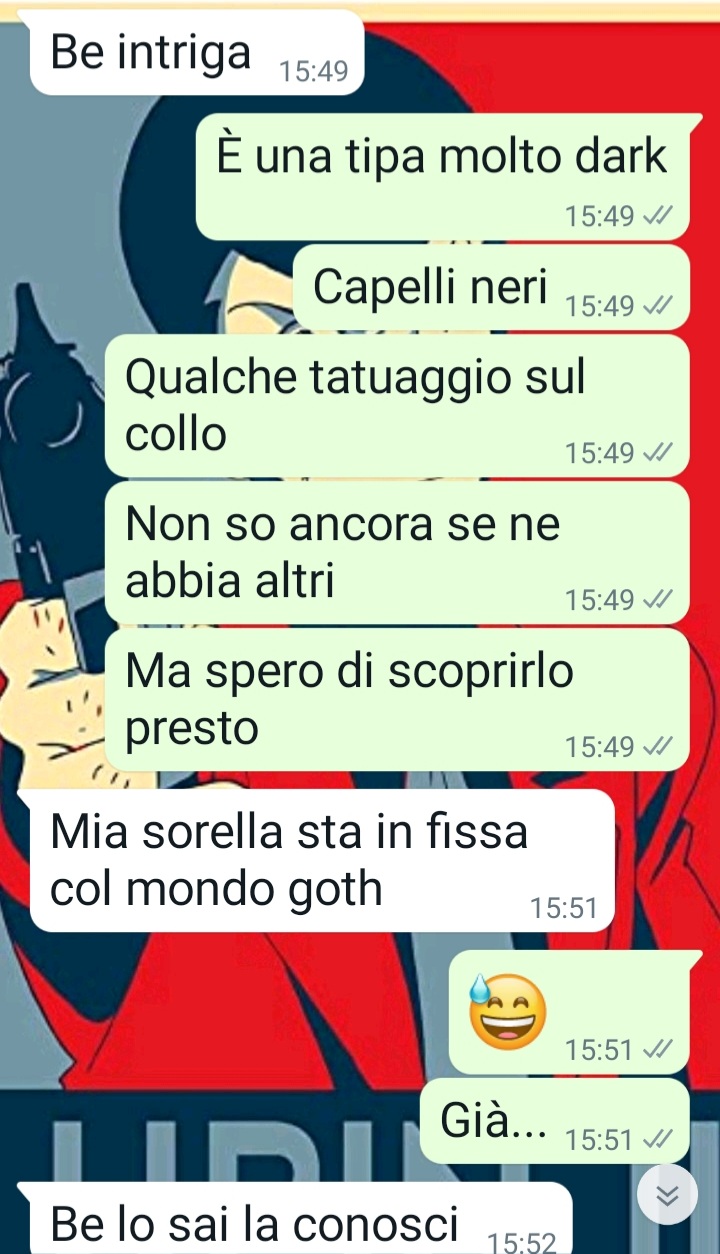Tap read checkmarks on 'È una tipa molto dark'
720x1254 pixels.
658,216
